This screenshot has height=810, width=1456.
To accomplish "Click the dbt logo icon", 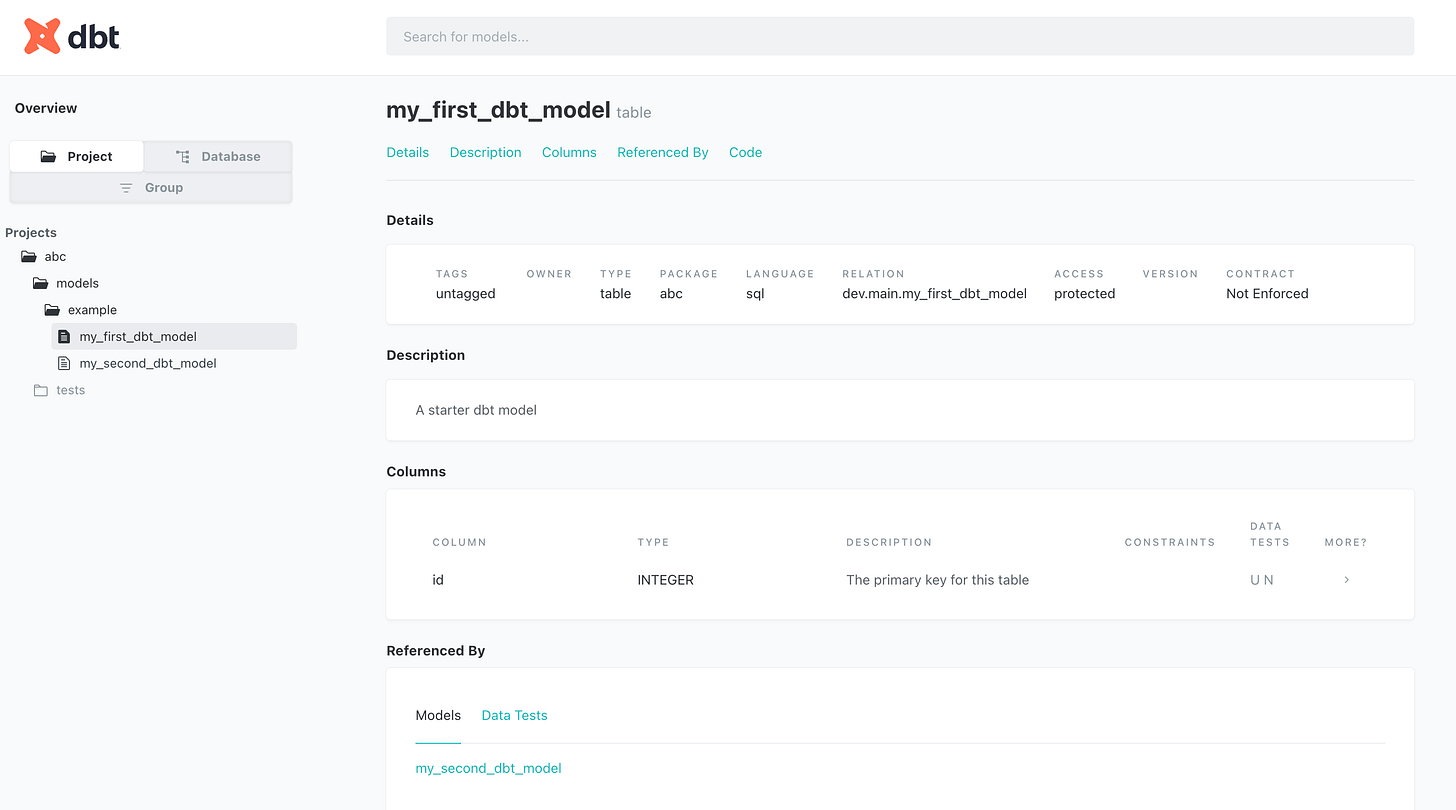I will (x=42, y=37).
